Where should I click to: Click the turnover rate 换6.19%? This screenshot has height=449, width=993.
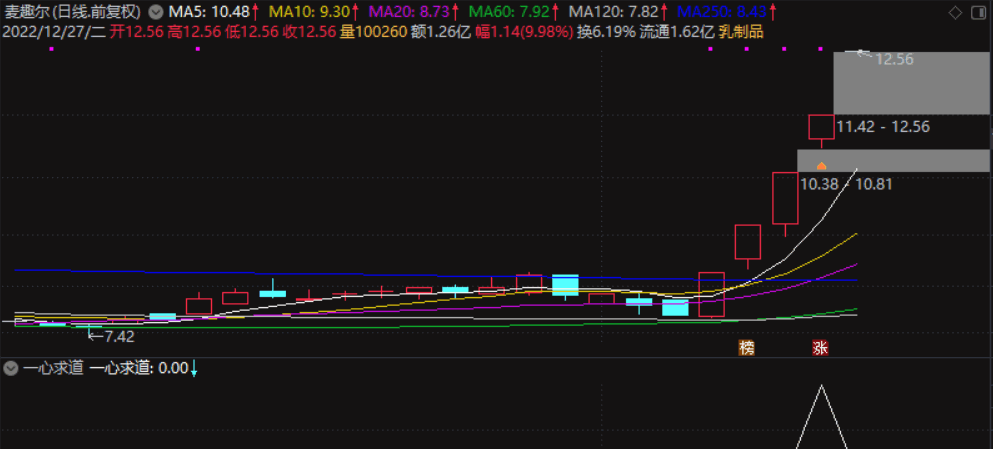click(606, 32)
